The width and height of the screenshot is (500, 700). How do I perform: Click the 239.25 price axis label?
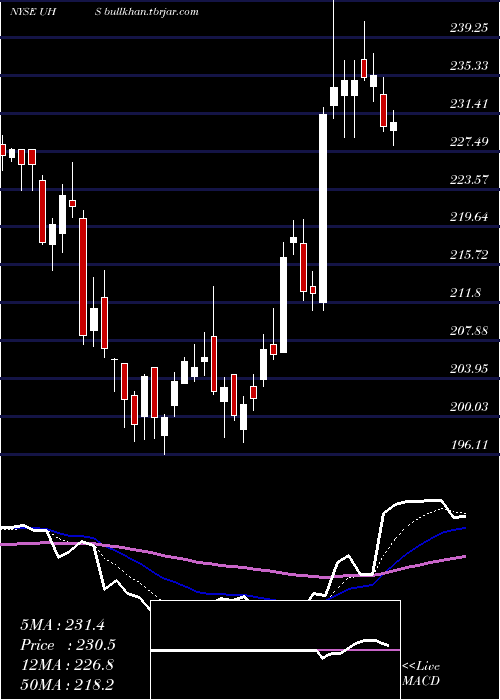point(469,28)
